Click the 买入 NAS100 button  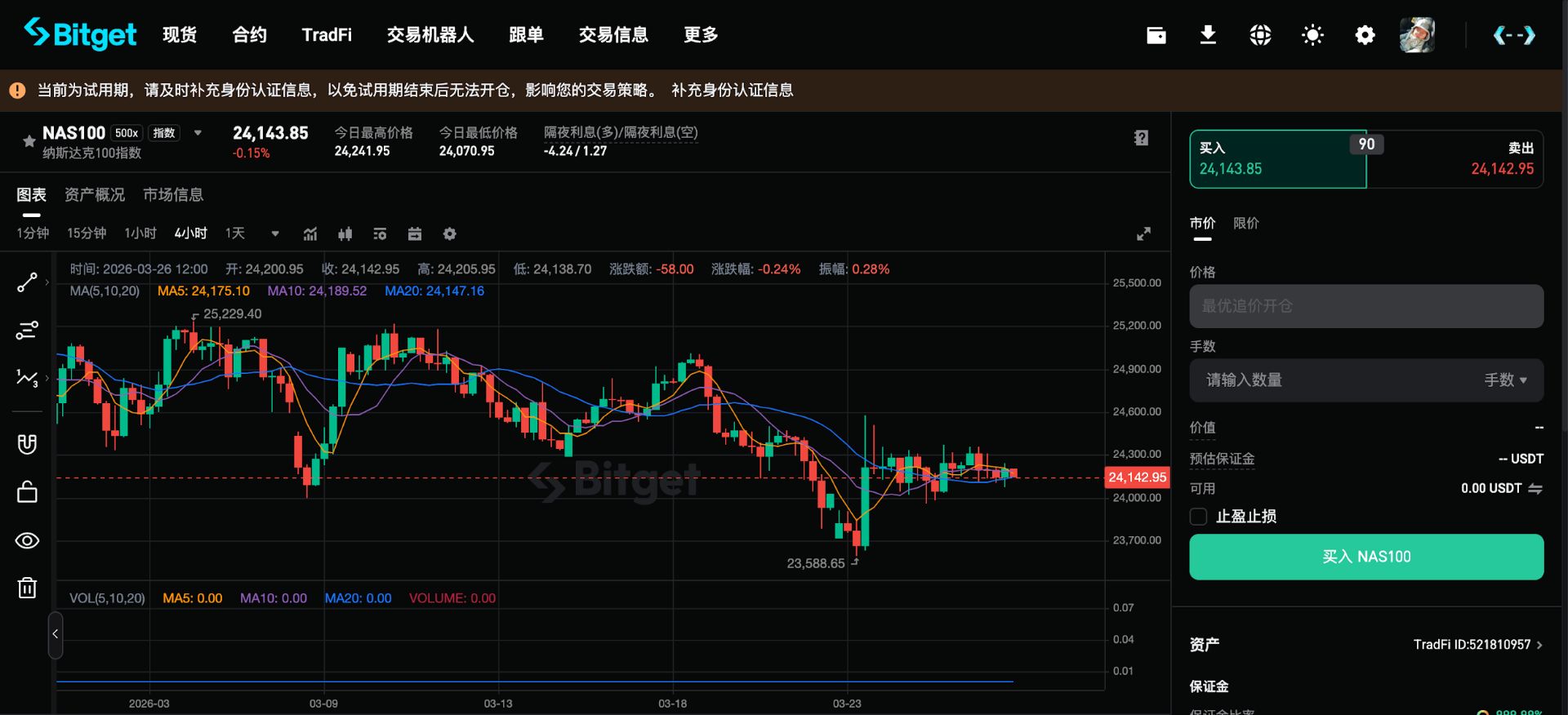1366,557
